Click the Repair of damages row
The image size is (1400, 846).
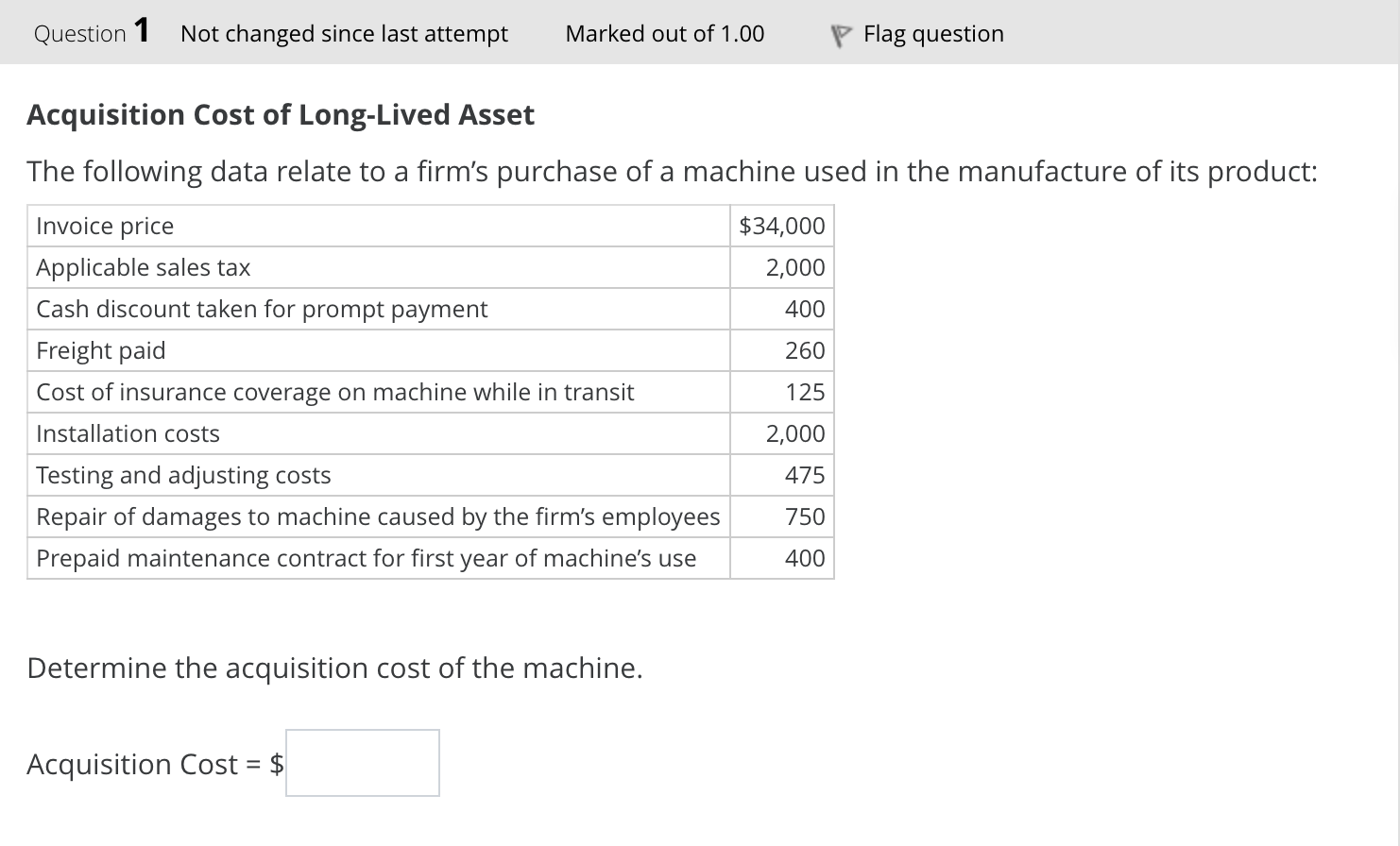(378, 516)
